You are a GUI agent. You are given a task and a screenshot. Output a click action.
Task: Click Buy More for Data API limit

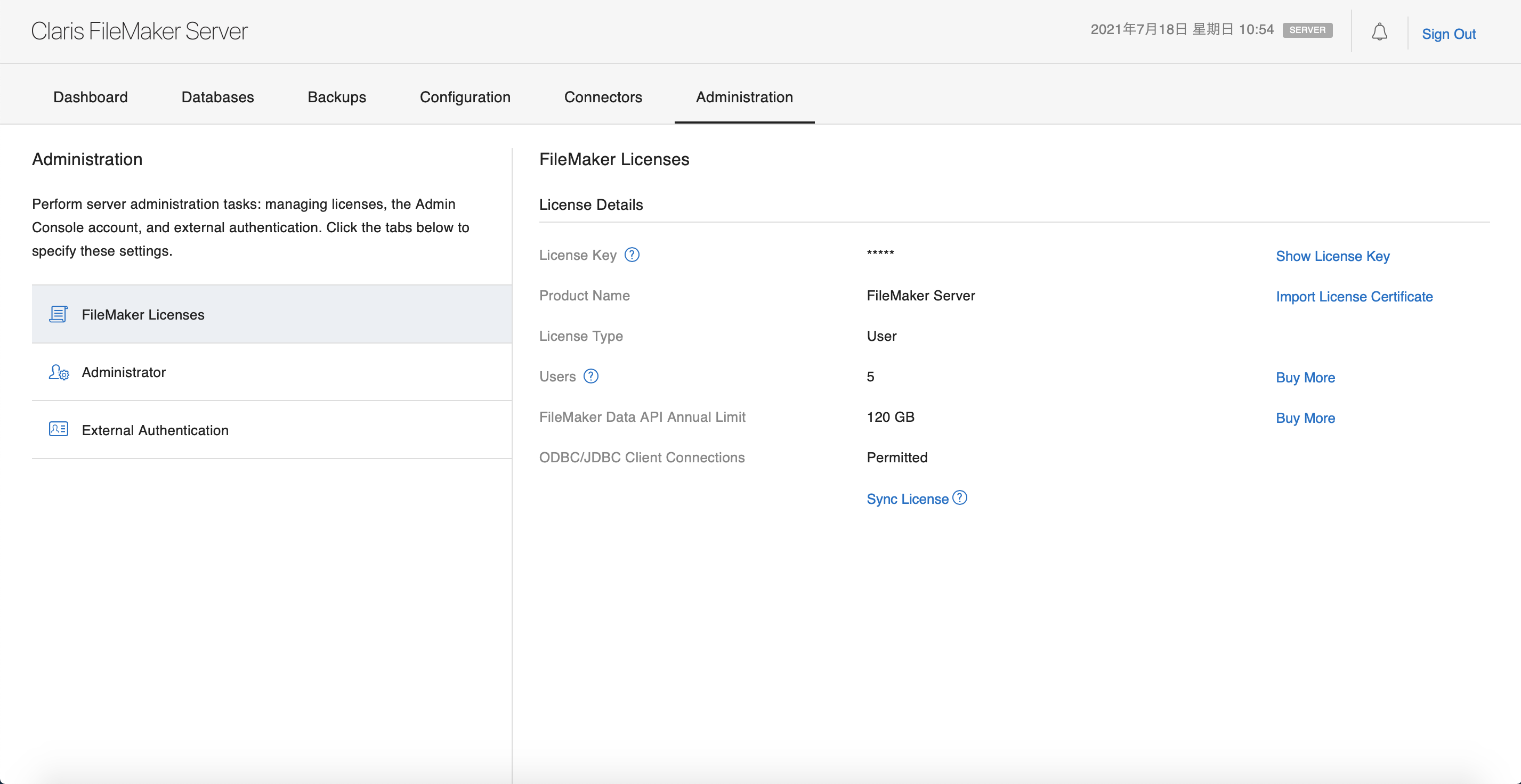click(x=1306, y=418)
